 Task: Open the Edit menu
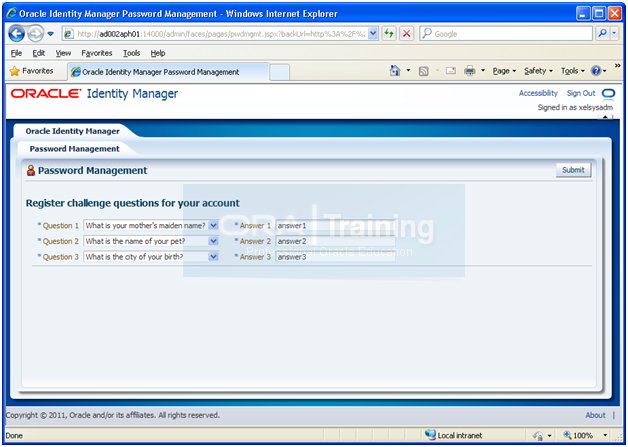pos(38,53)
